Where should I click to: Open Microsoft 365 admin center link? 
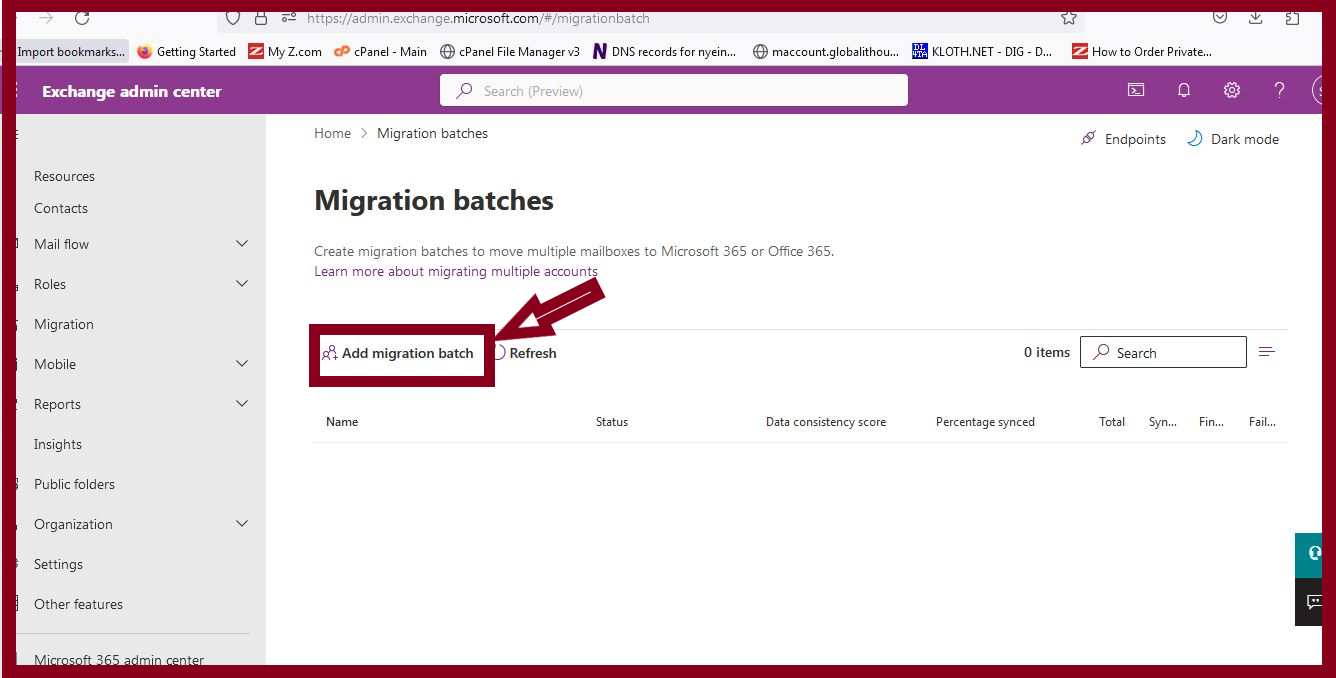coord(119,659)
